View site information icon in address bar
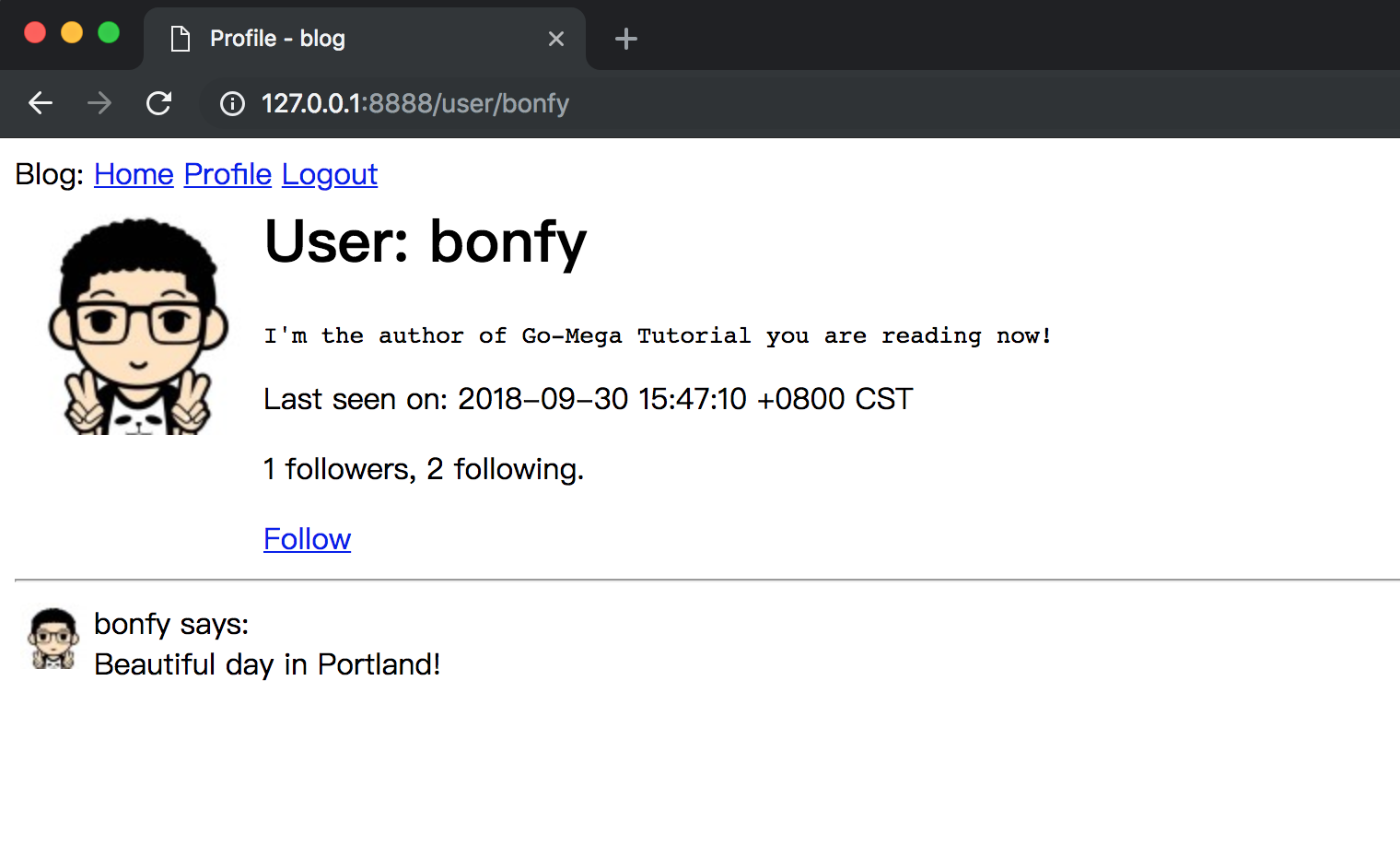The height and width of the screenshot is (857, 1400). (232, 104)
